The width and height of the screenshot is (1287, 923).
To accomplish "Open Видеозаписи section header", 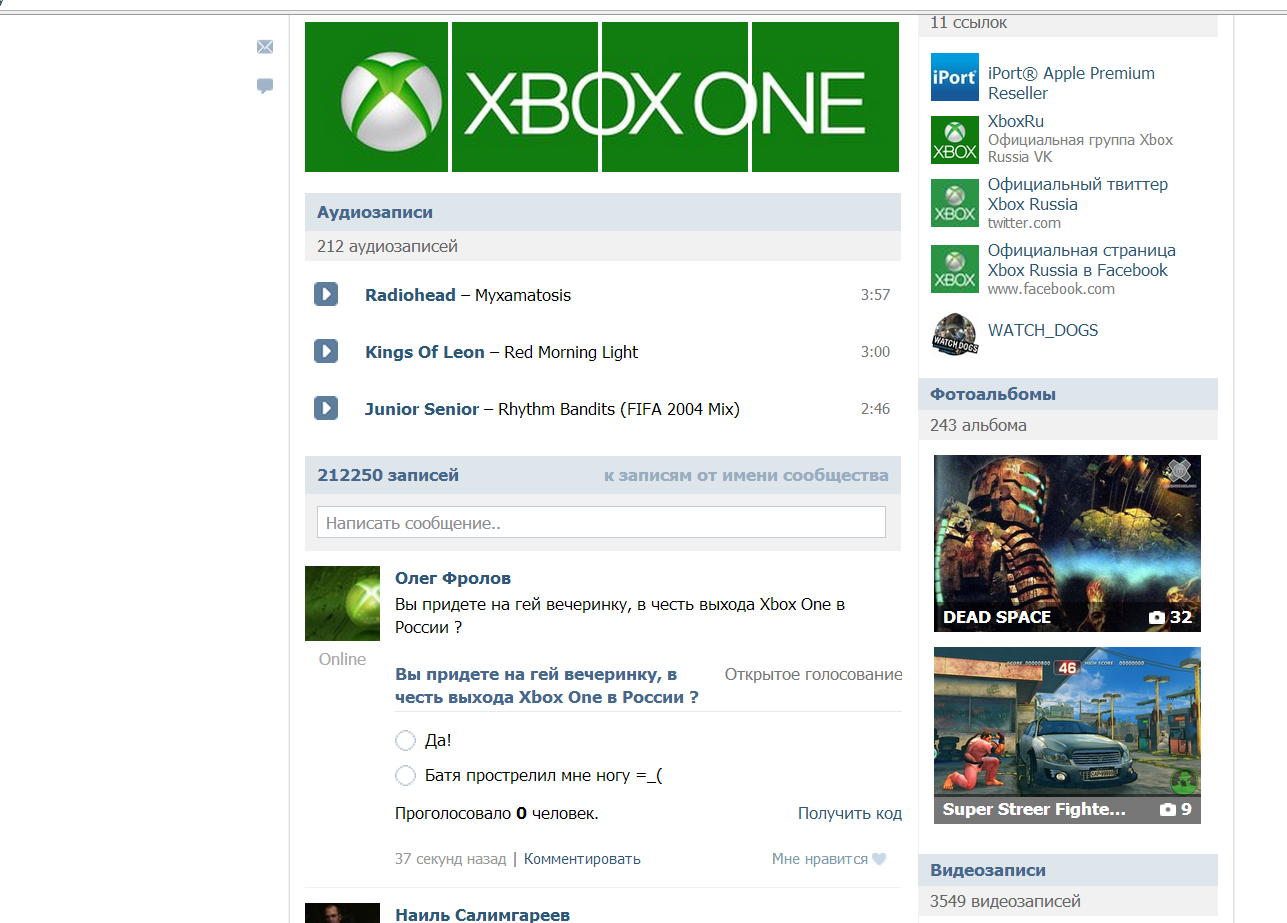I will pyautogui.click(x=1068, y=870).
